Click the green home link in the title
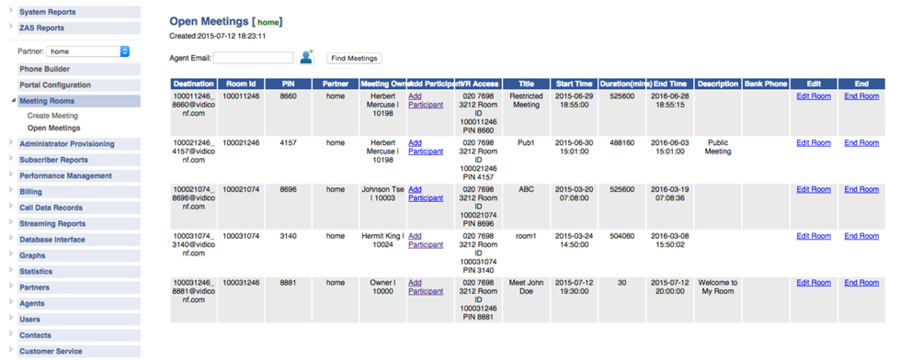This screenshot has height=360, width=900. click(267, 22)
